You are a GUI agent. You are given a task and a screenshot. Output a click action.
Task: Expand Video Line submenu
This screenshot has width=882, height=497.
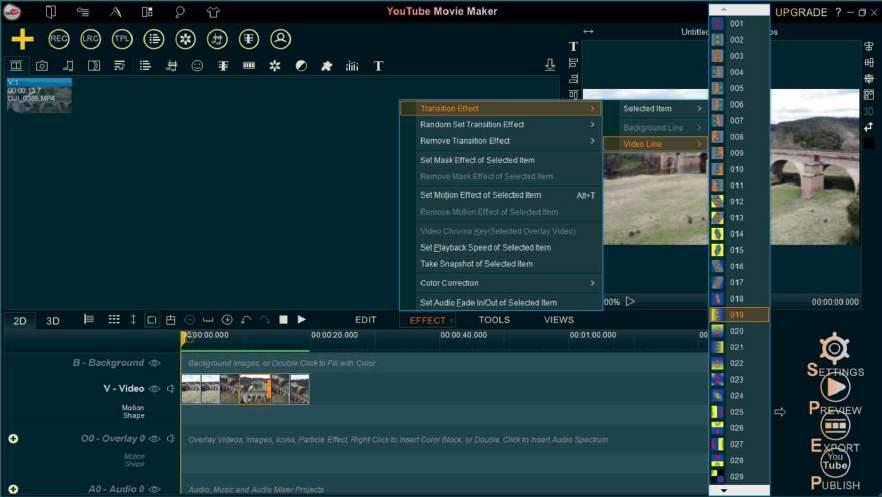(655, 144)
